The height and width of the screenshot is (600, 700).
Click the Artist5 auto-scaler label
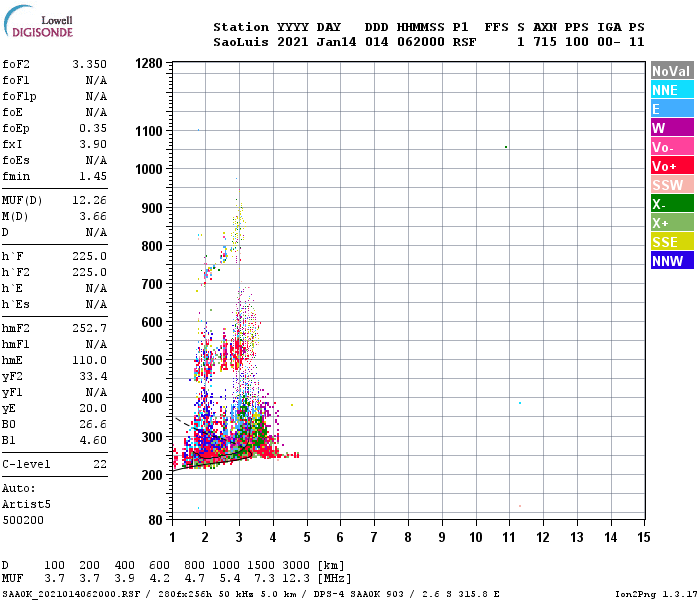click(x=26, y=504)
